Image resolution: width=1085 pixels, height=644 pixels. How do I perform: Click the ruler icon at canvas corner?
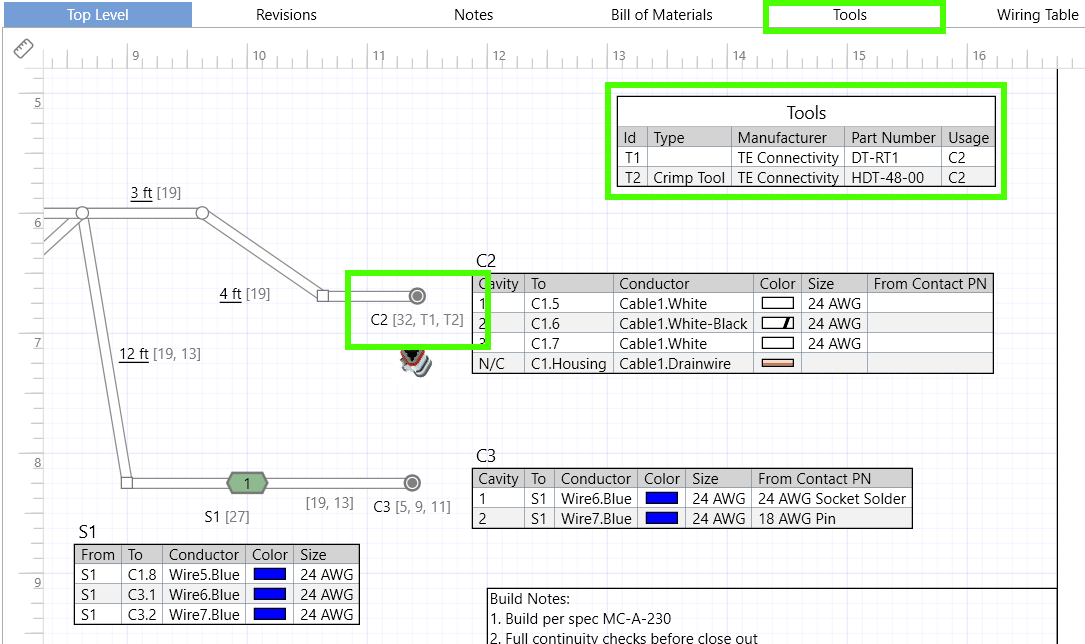click(x=23, y=48)
